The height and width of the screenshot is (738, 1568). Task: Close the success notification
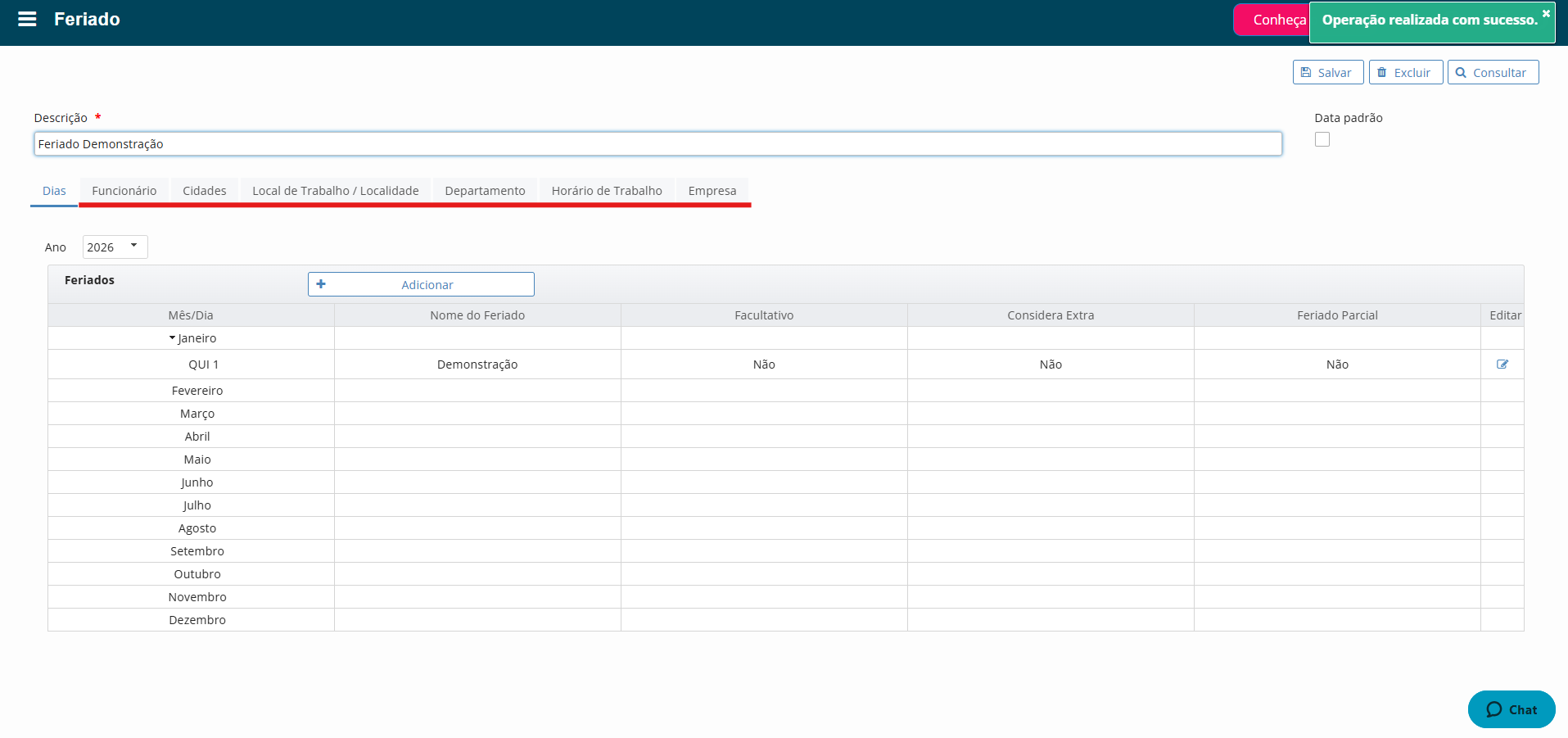[x=1546, y=13]
